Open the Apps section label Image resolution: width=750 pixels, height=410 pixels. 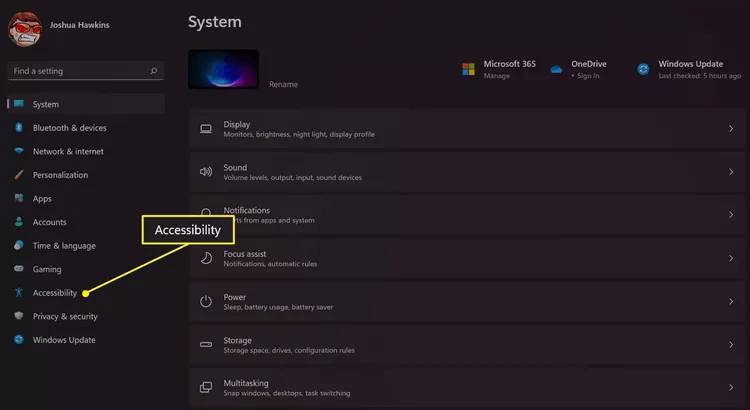42,199
